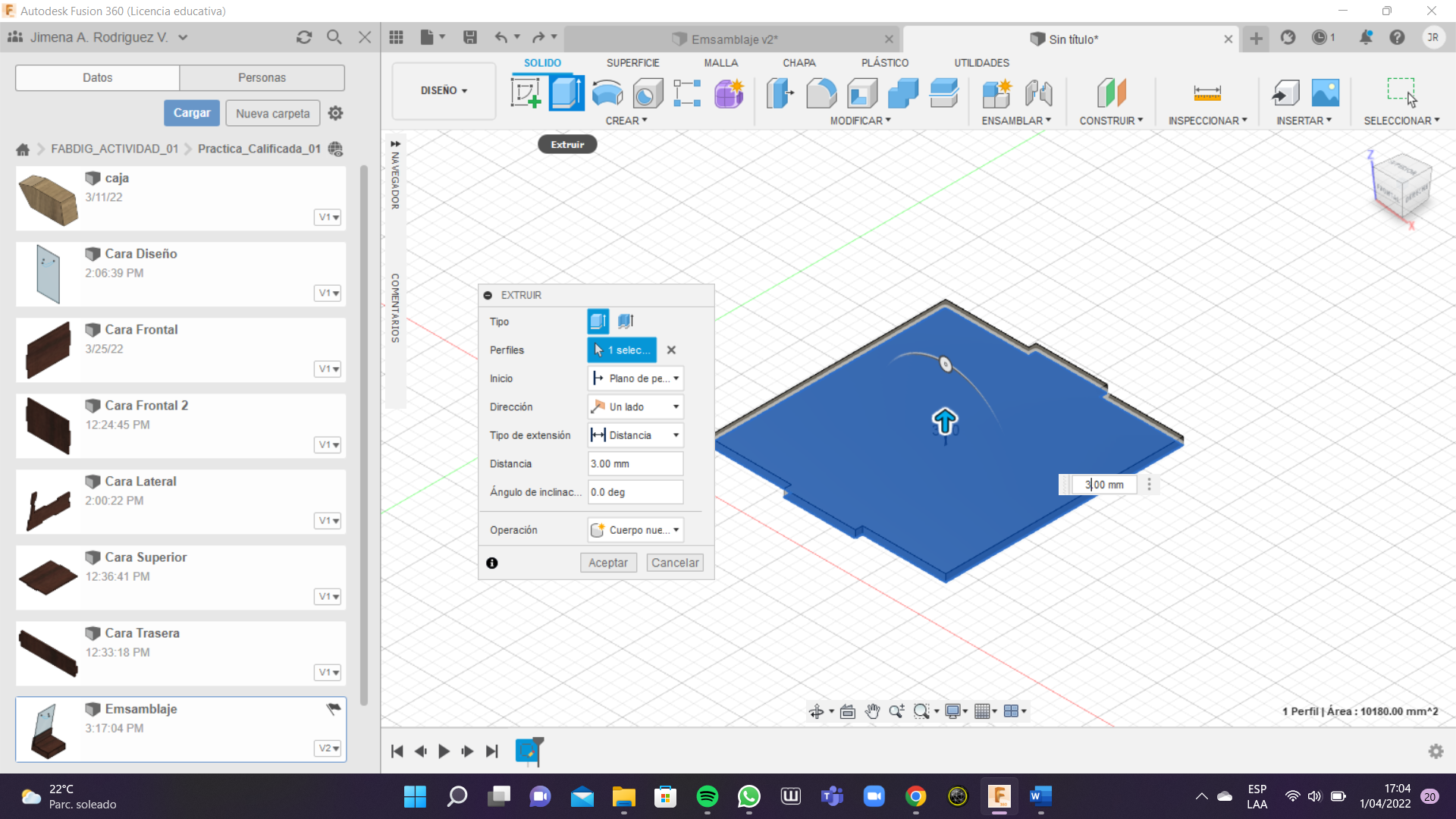
Task: Open the Create Form purple icon
Action: coord(729,93)
